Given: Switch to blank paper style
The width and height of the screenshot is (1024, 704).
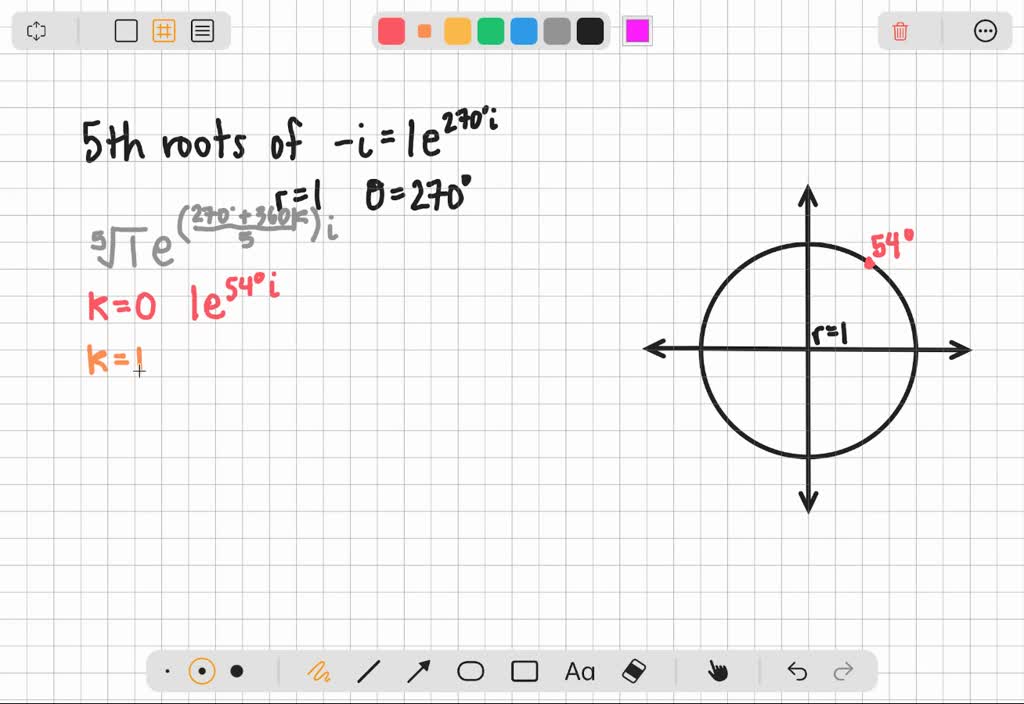Looking at the screenshot, I should click(126, 31).
